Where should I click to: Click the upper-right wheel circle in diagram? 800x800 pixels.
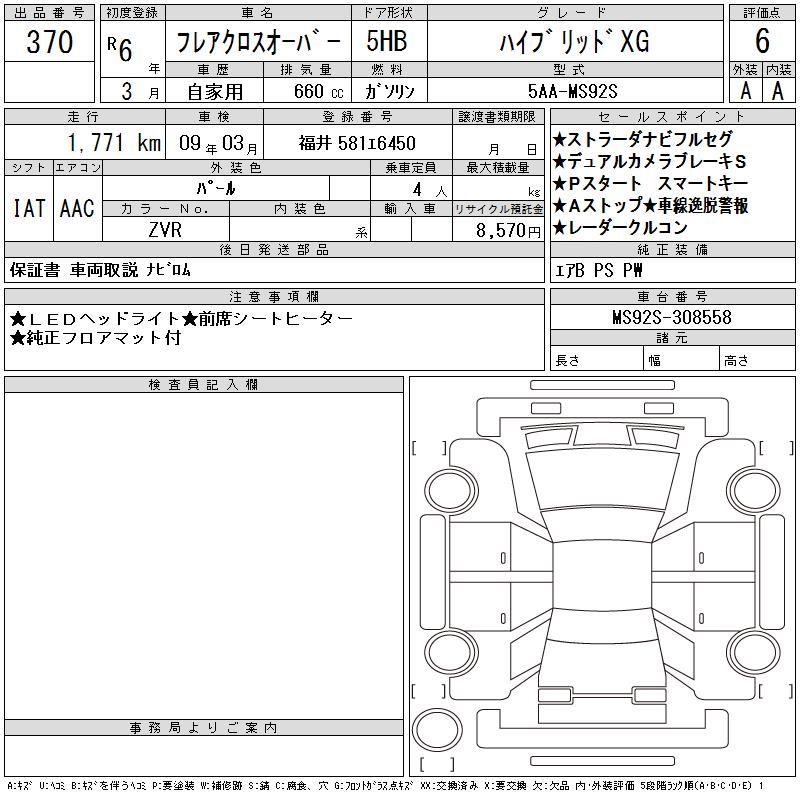[x=754, y=490]
